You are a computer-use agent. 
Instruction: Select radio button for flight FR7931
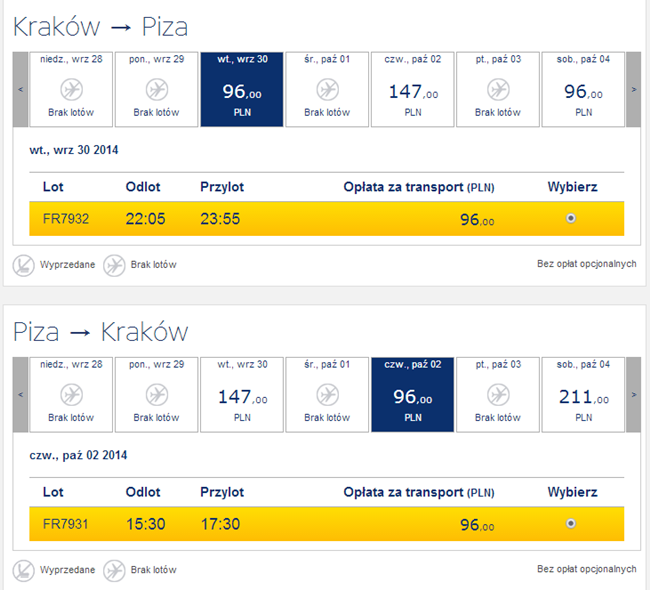point(571,523)
